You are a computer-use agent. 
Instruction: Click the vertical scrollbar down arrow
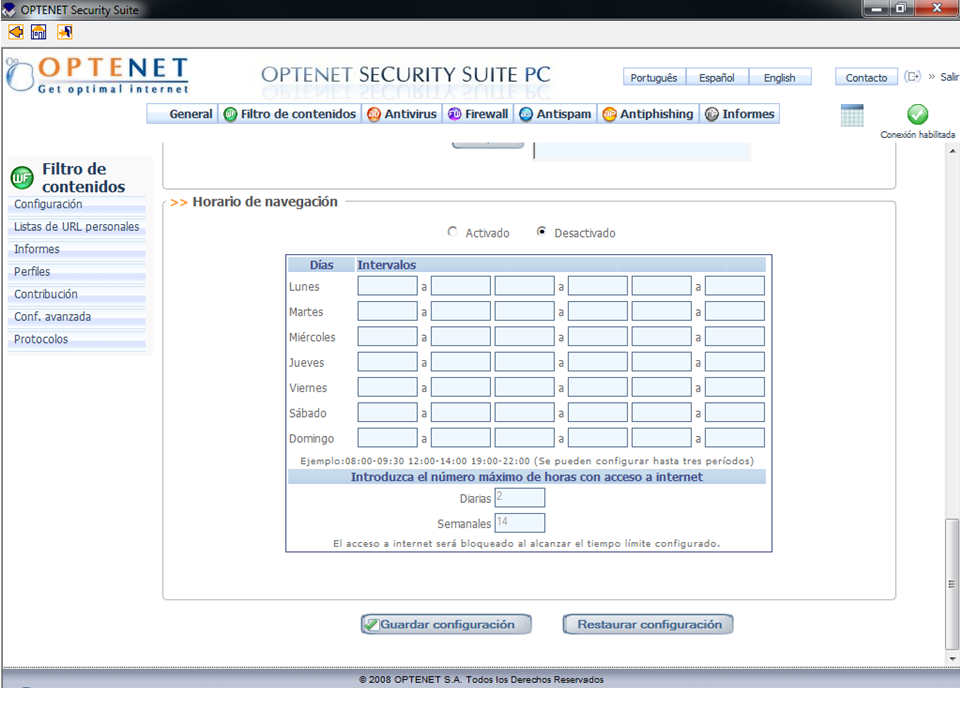coord(952,658)
